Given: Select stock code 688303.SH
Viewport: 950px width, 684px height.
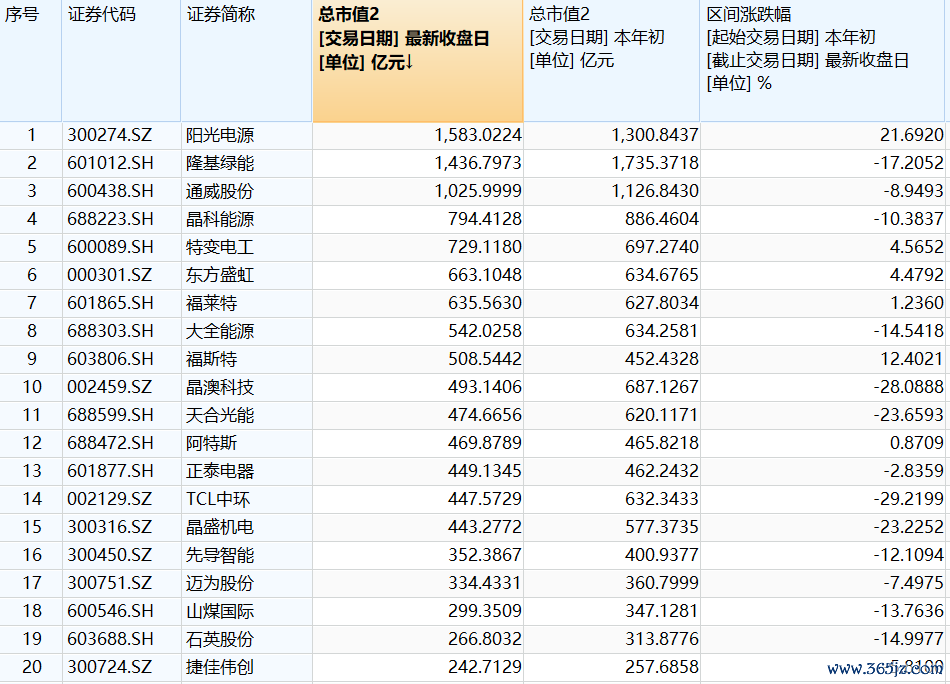Looking at the screenshot, I should click(x=110, y=331).
